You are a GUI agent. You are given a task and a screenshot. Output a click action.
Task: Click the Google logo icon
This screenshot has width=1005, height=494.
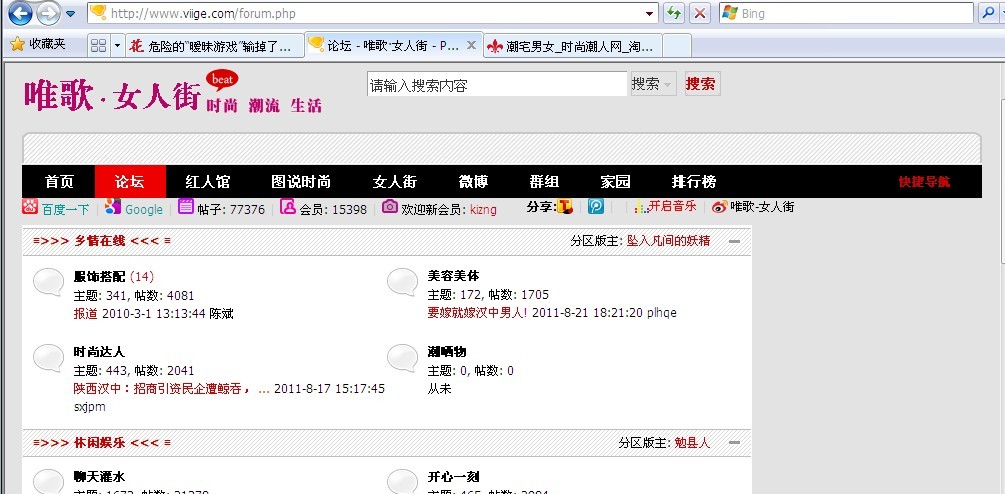coord(113,206)
